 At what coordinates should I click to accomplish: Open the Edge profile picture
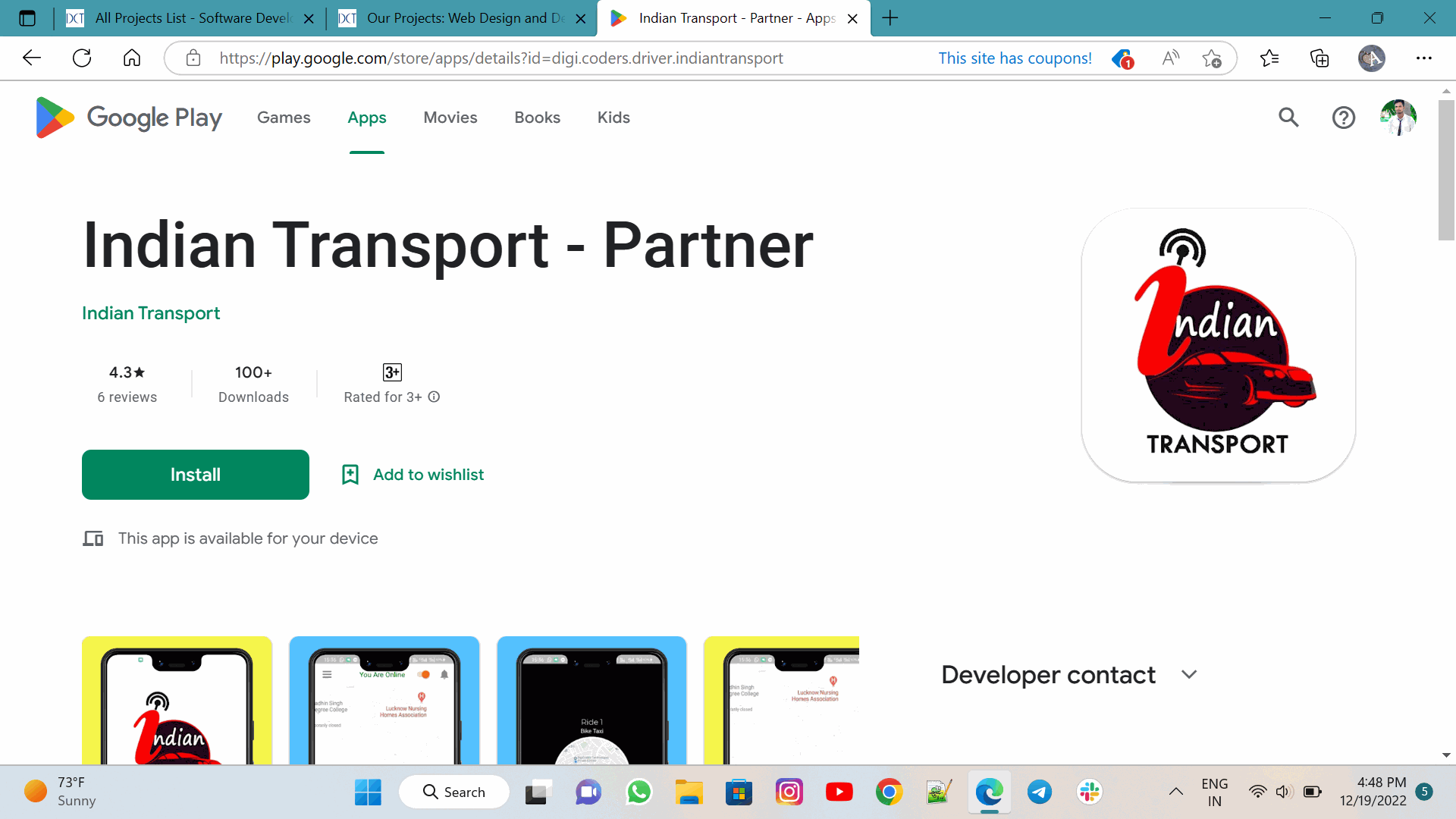click(1371, 58)
